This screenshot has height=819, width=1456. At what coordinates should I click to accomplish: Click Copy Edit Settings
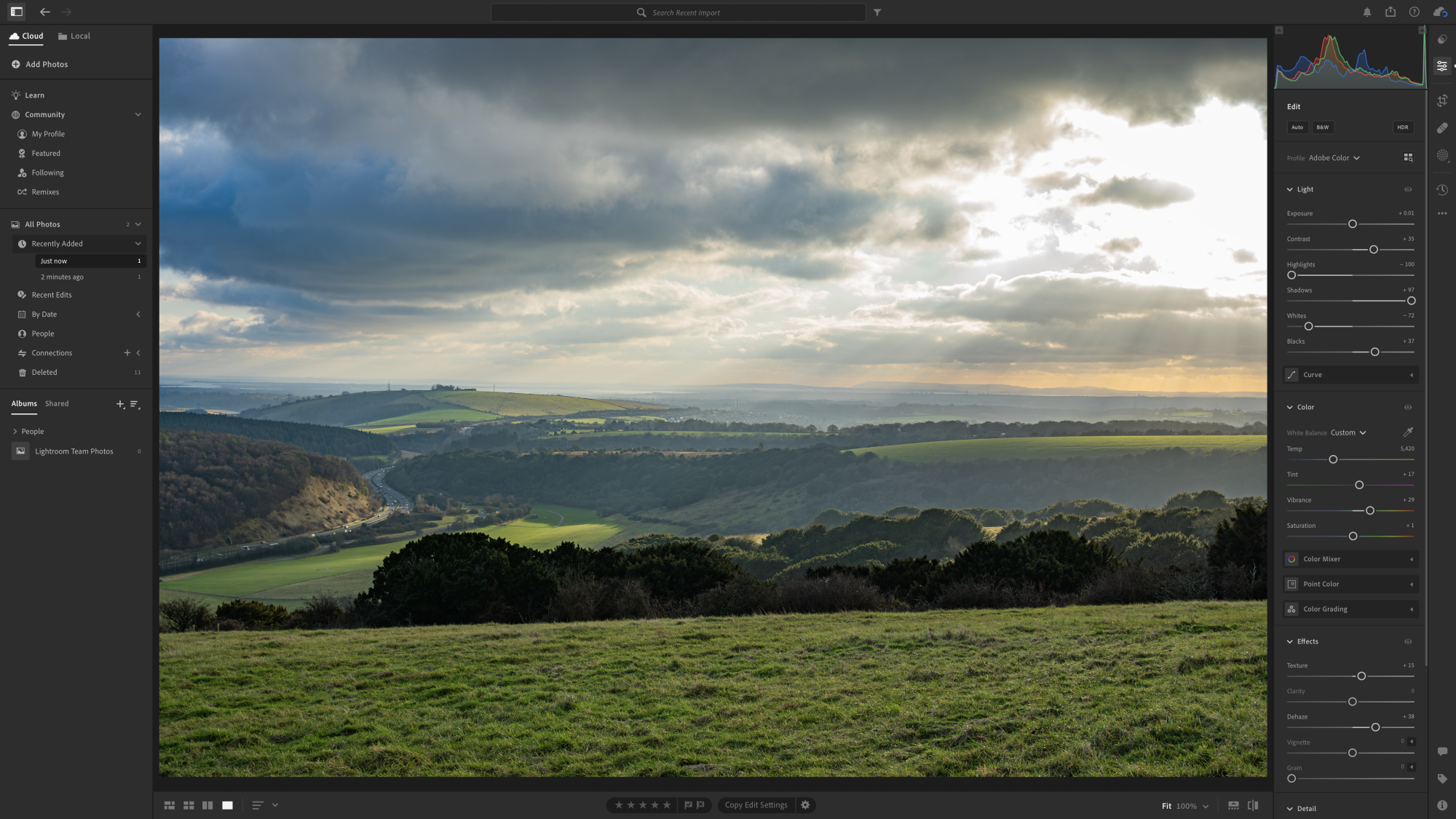coord(756,805)
